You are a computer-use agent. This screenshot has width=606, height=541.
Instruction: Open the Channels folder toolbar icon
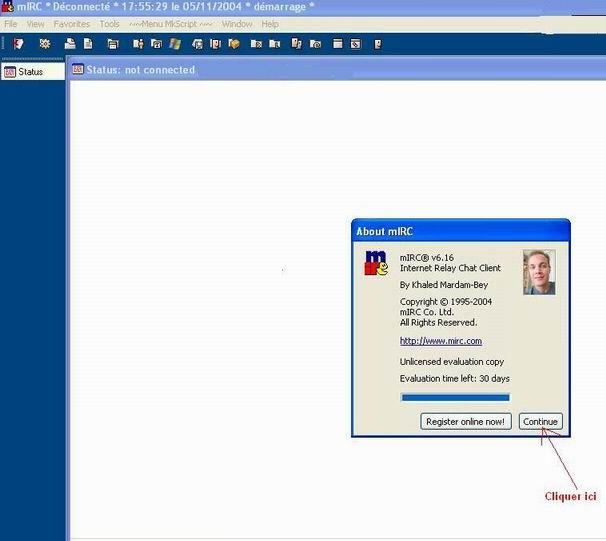70,44
